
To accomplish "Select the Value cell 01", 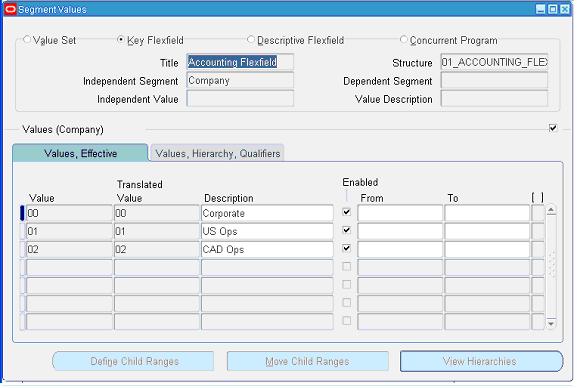I will click(x=69, y=231).
